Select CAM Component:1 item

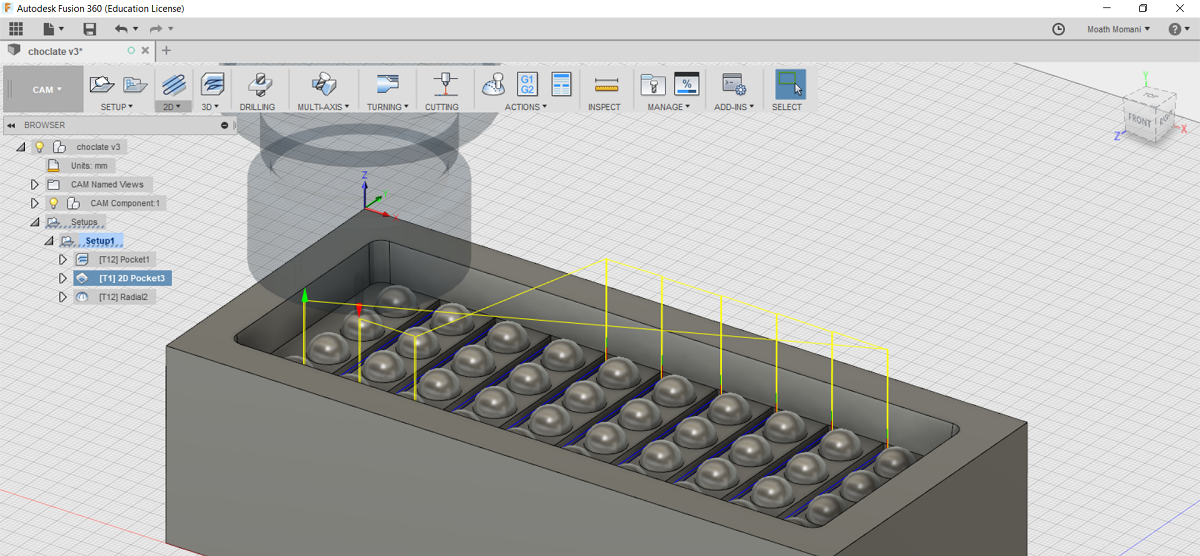coord(125,203)
